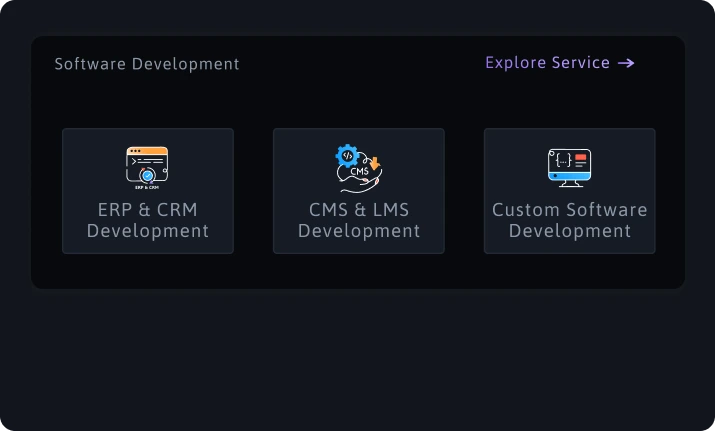The width and height of the screenshot is (715, 431).
Task: Click the word Development under Custom Software
Action: (570, 231)
